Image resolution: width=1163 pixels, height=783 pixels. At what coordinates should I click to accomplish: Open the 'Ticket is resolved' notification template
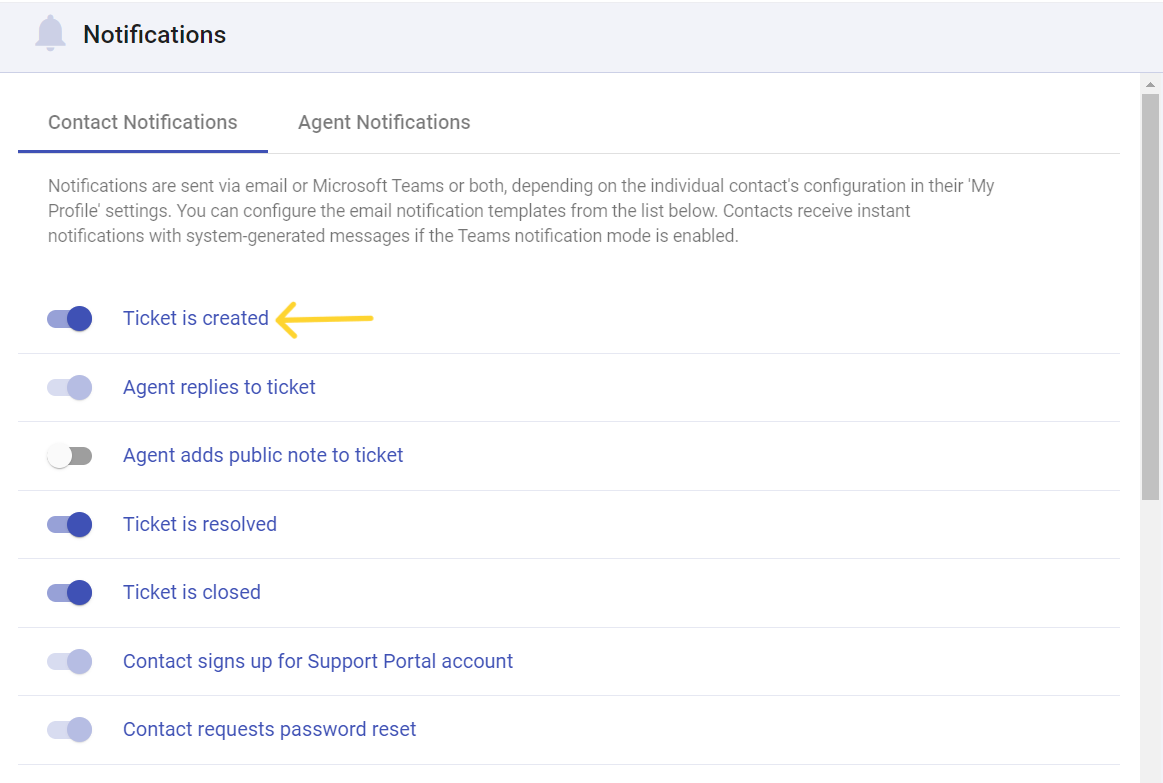[199, 524]
